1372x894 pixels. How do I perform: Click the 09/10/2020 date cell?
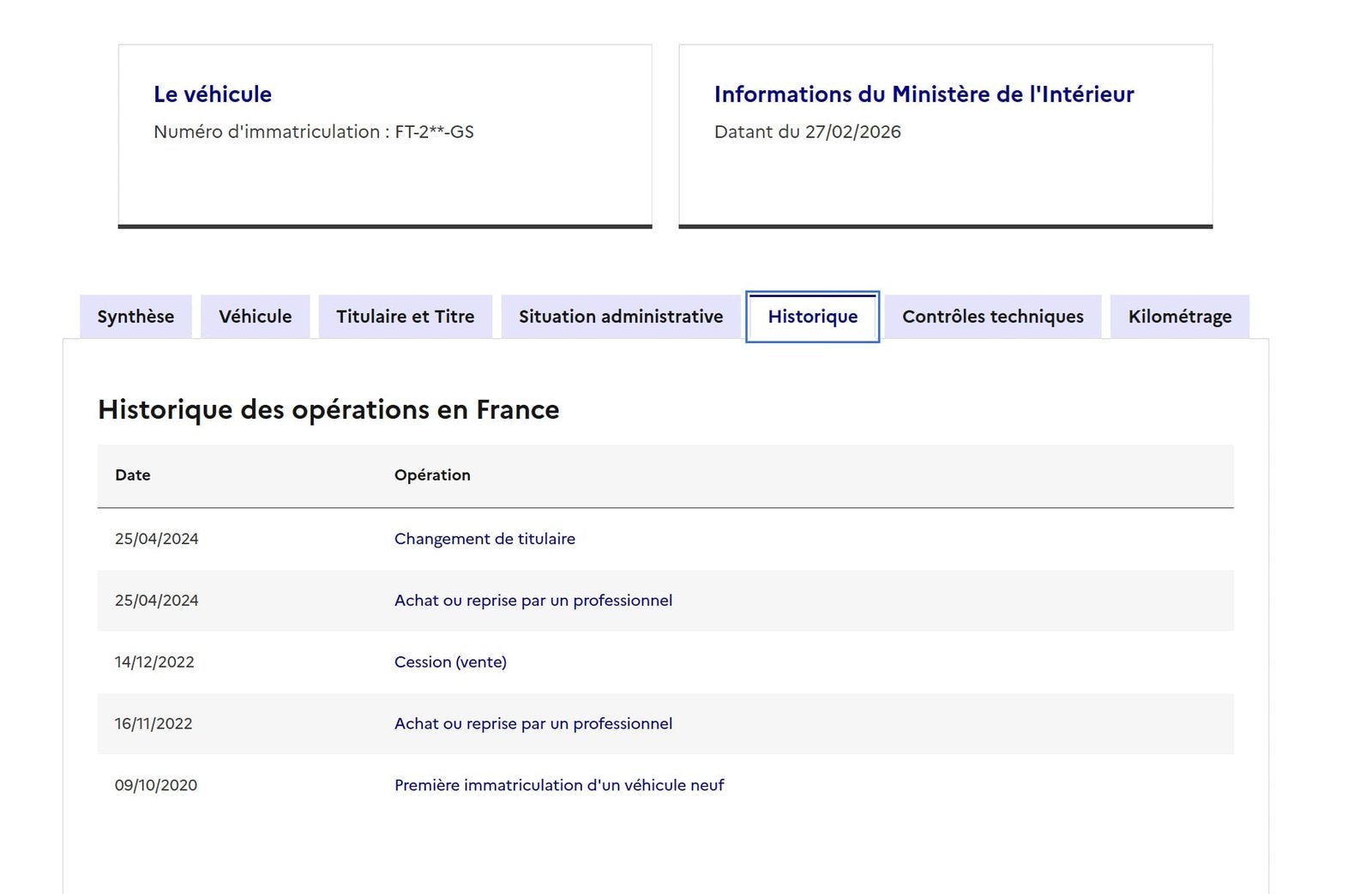(x=156, y=785)
